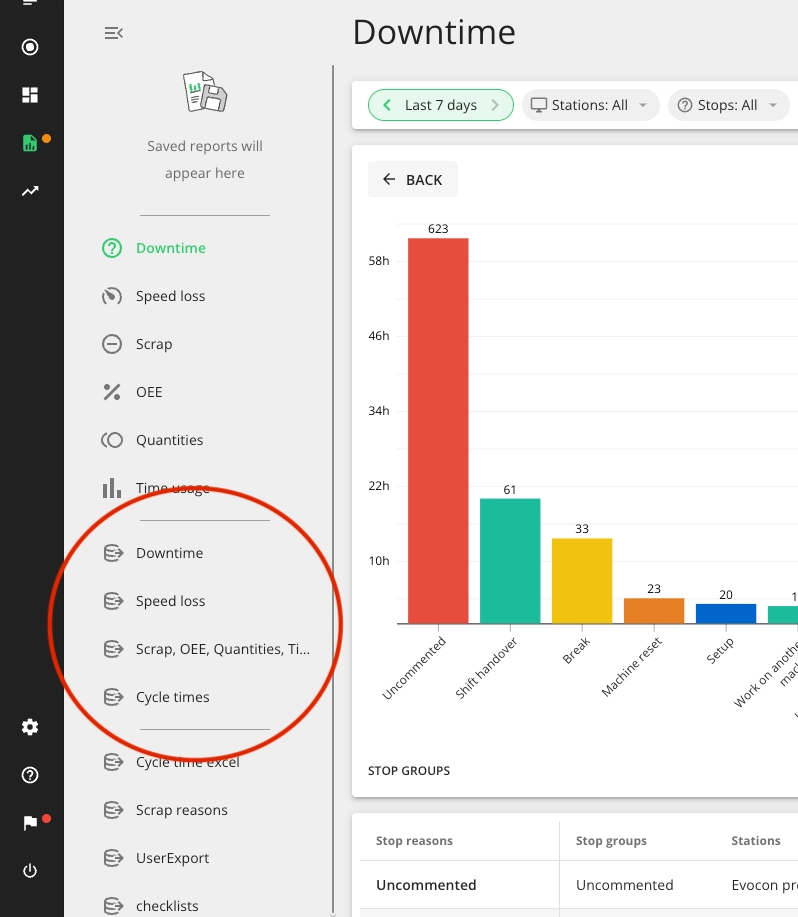This screenshot has height=917, width=798.
Task: Select the Speed loss report
Action: click(x=170, y=296)
